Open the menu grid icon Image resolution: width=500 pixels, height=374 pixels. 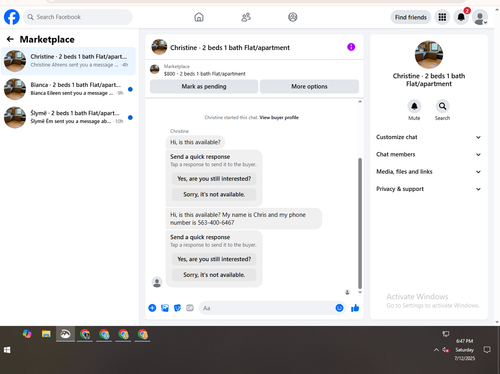point(442,17)
